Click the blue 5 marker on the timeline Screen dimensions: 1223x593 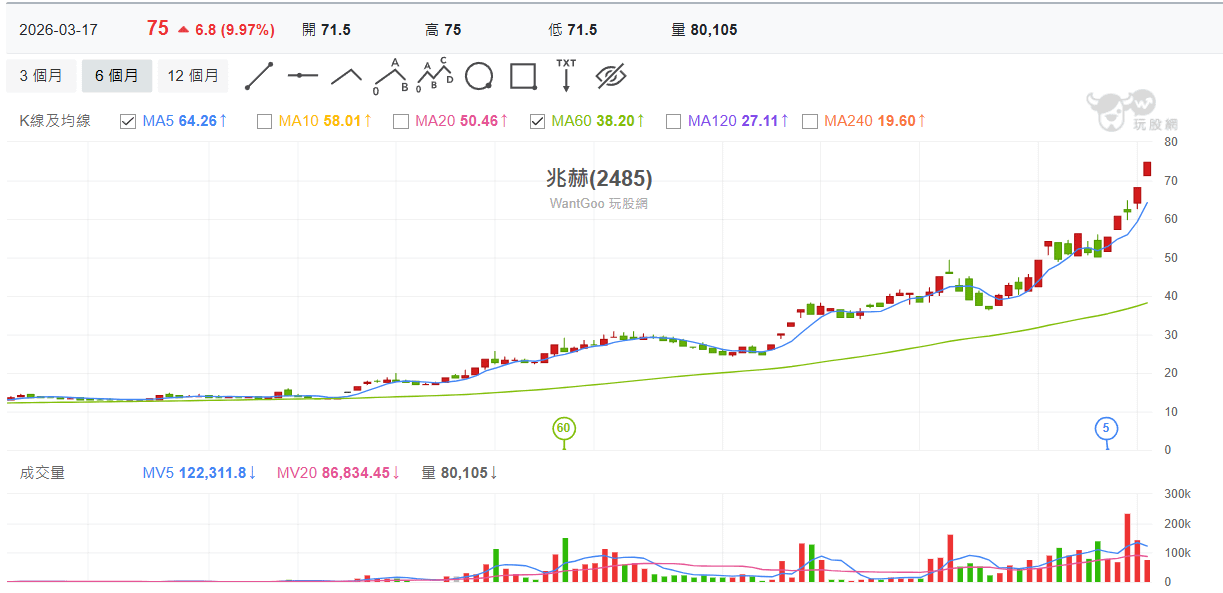tap(1106, 429)
